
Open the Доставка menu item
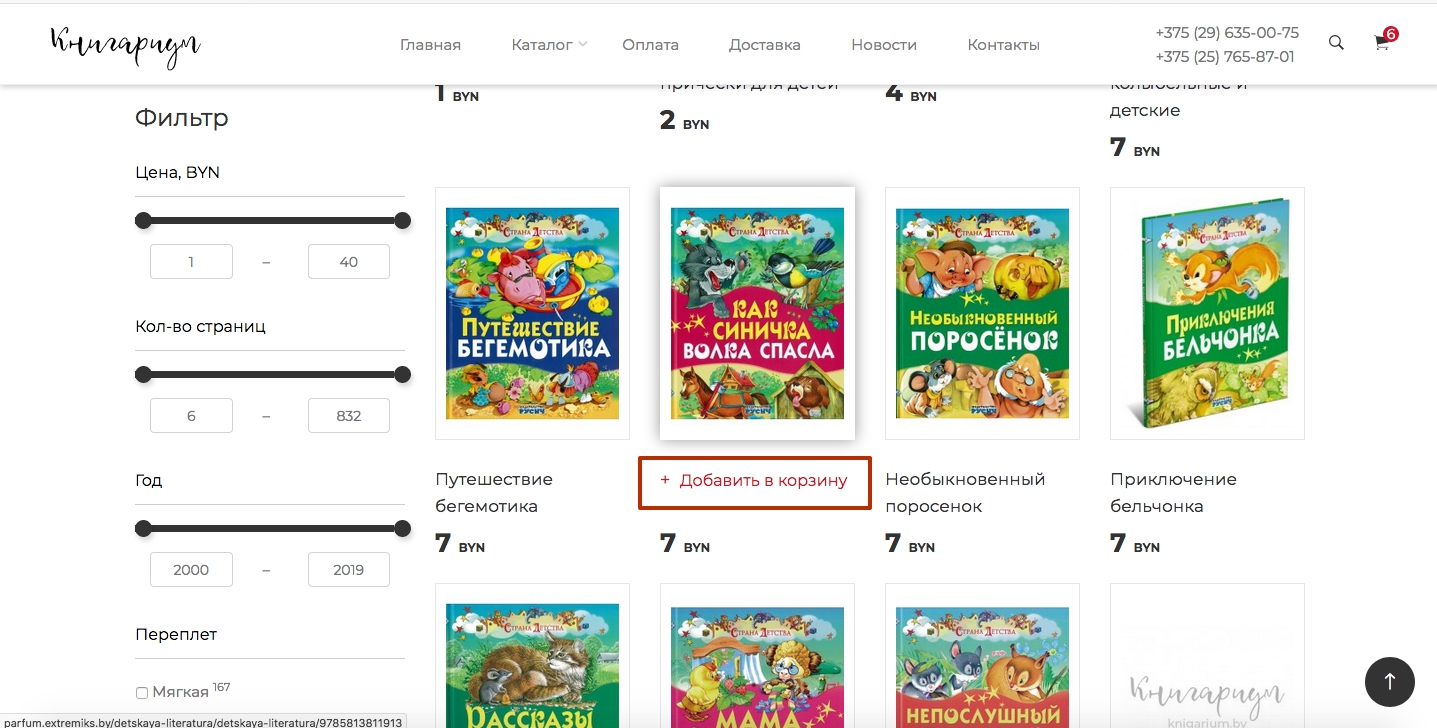point(764,45)
